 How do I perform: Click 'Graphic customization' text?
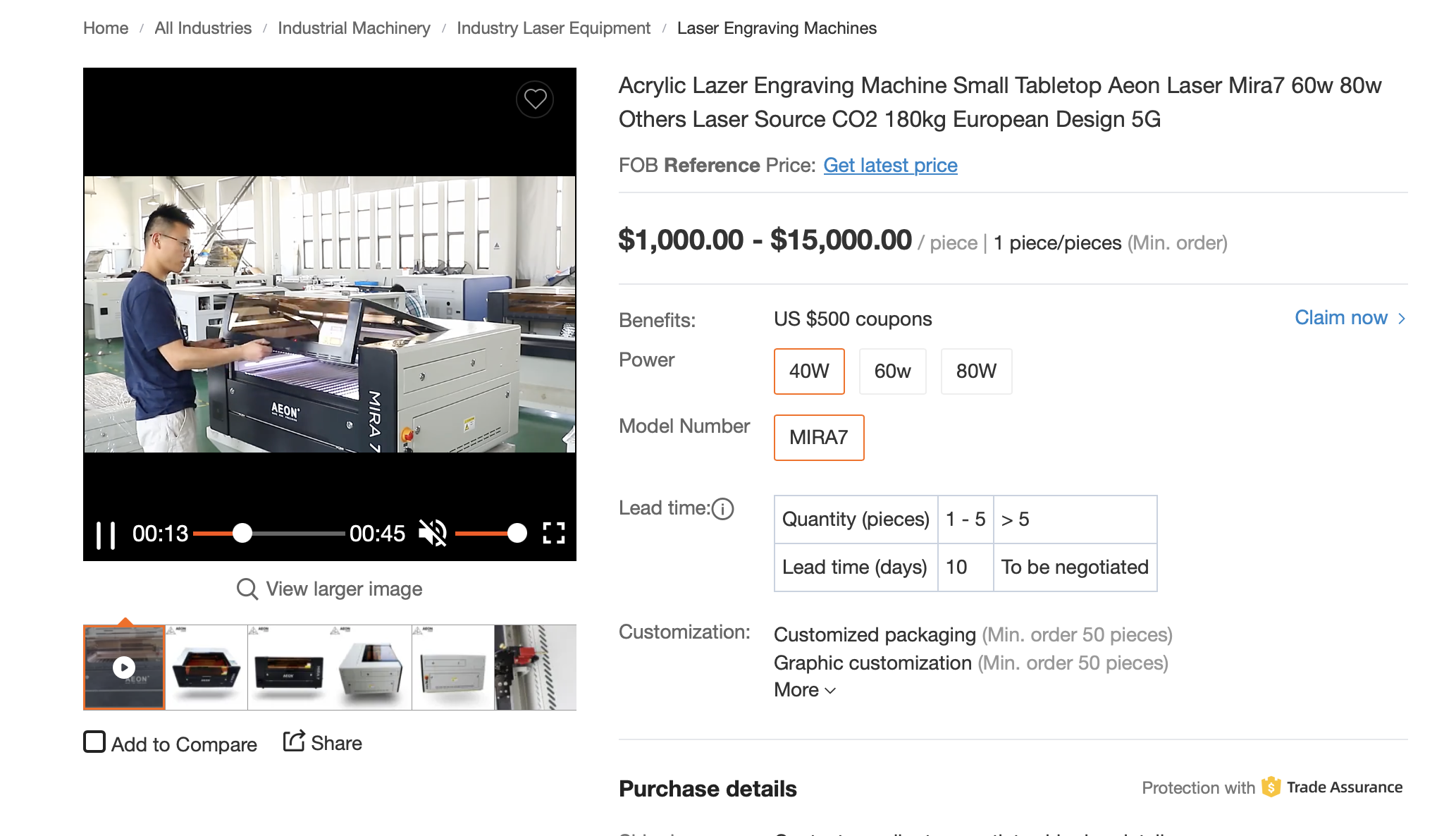pos(872,663)
